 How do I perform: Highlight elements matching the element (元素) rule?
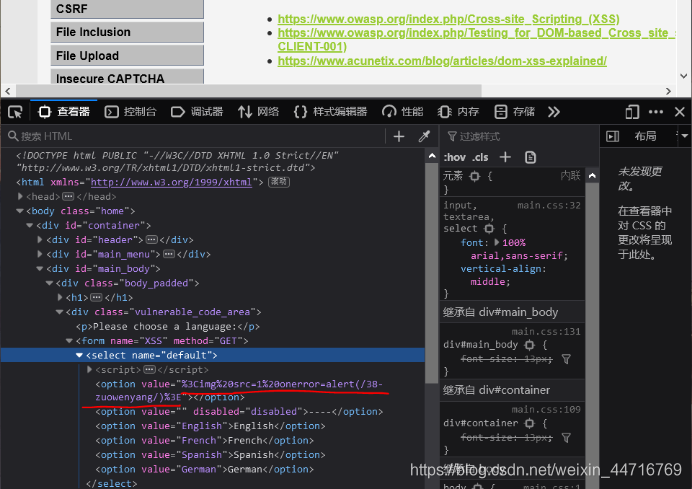point(475,177)
